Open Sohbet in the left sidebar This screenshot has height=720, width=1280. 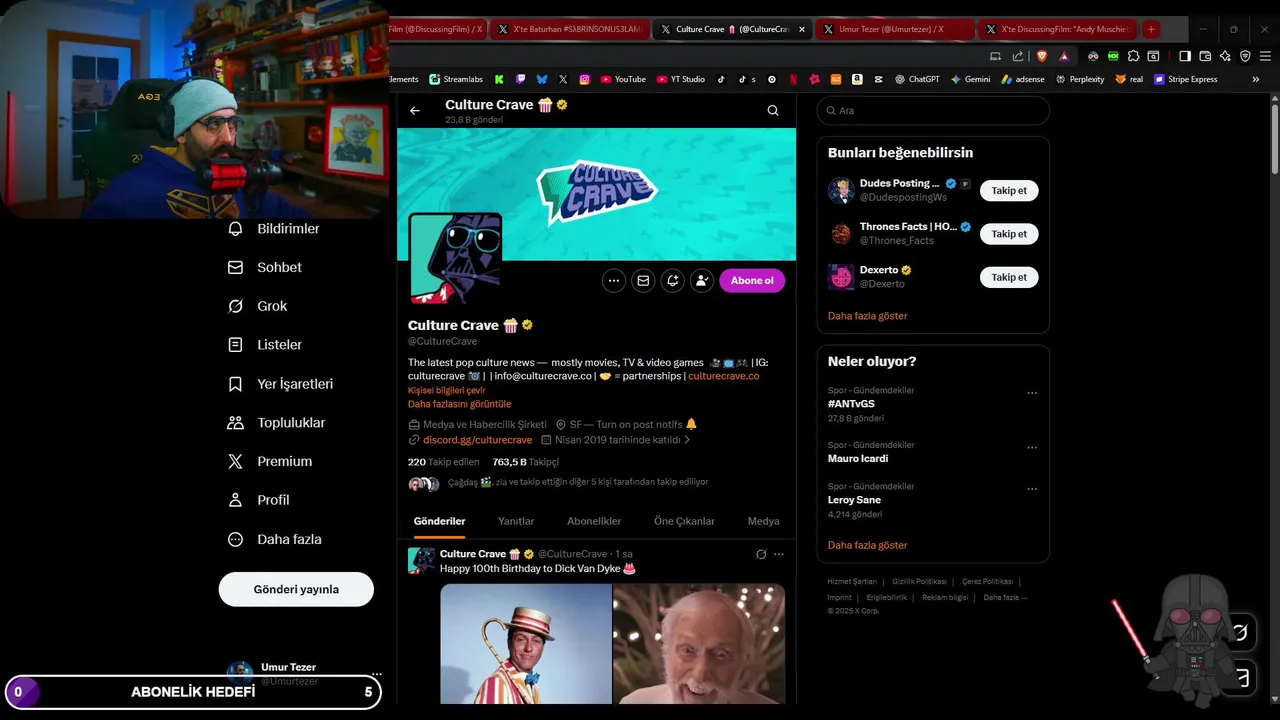[x=265, y=268]
